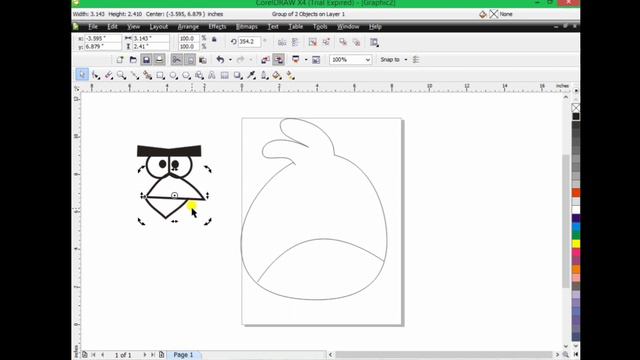Expand the Snap to dropdown
The width and height of the screenshot is (640, 360).
[406, 60]
